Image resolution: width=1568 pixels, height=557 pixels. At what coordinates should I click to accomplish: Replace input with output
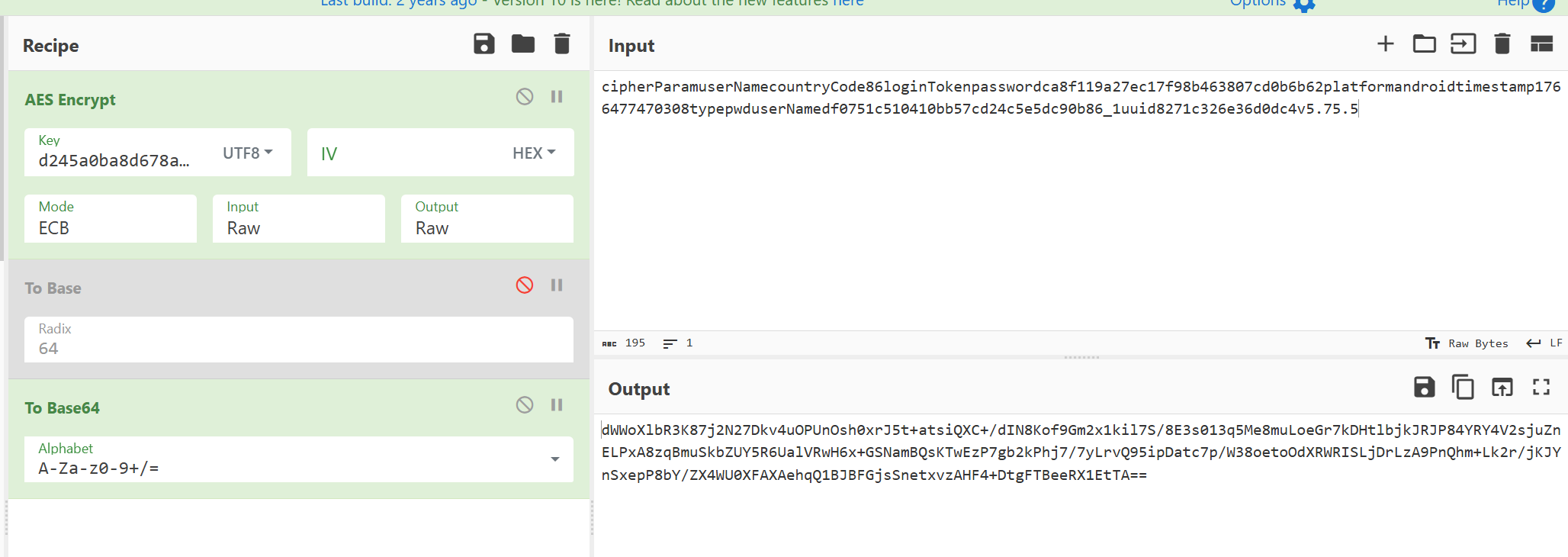tap(1502, 388)
